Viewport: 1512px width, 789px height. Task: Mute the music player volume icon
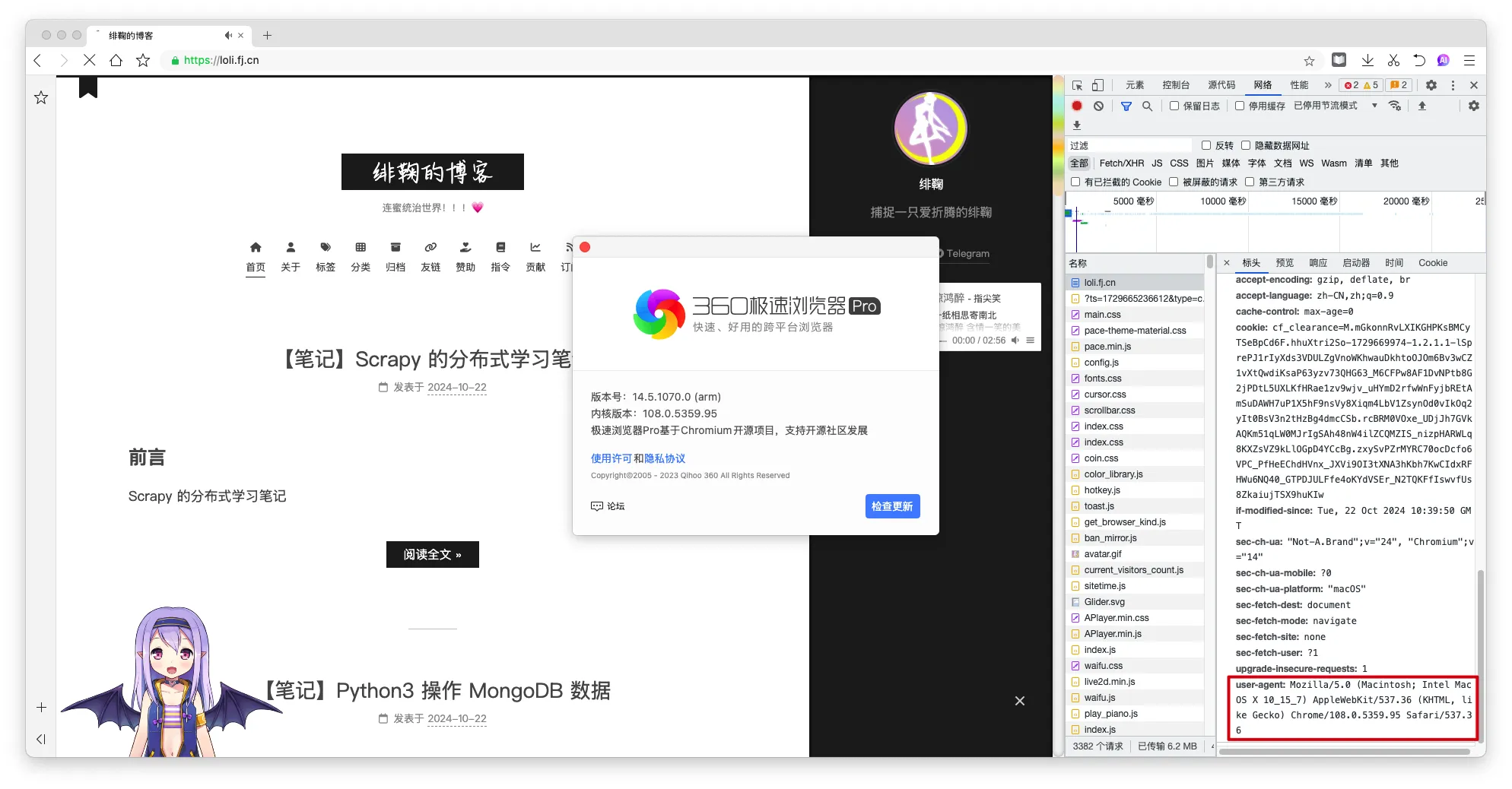(1015, 341)
